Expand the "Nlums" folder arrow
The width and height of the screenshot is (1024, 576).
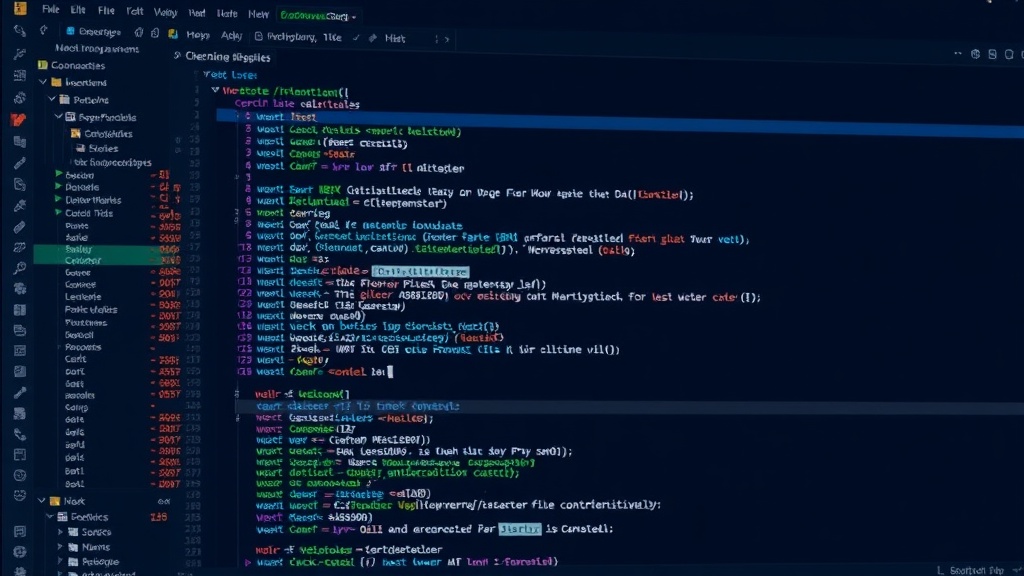59,547
